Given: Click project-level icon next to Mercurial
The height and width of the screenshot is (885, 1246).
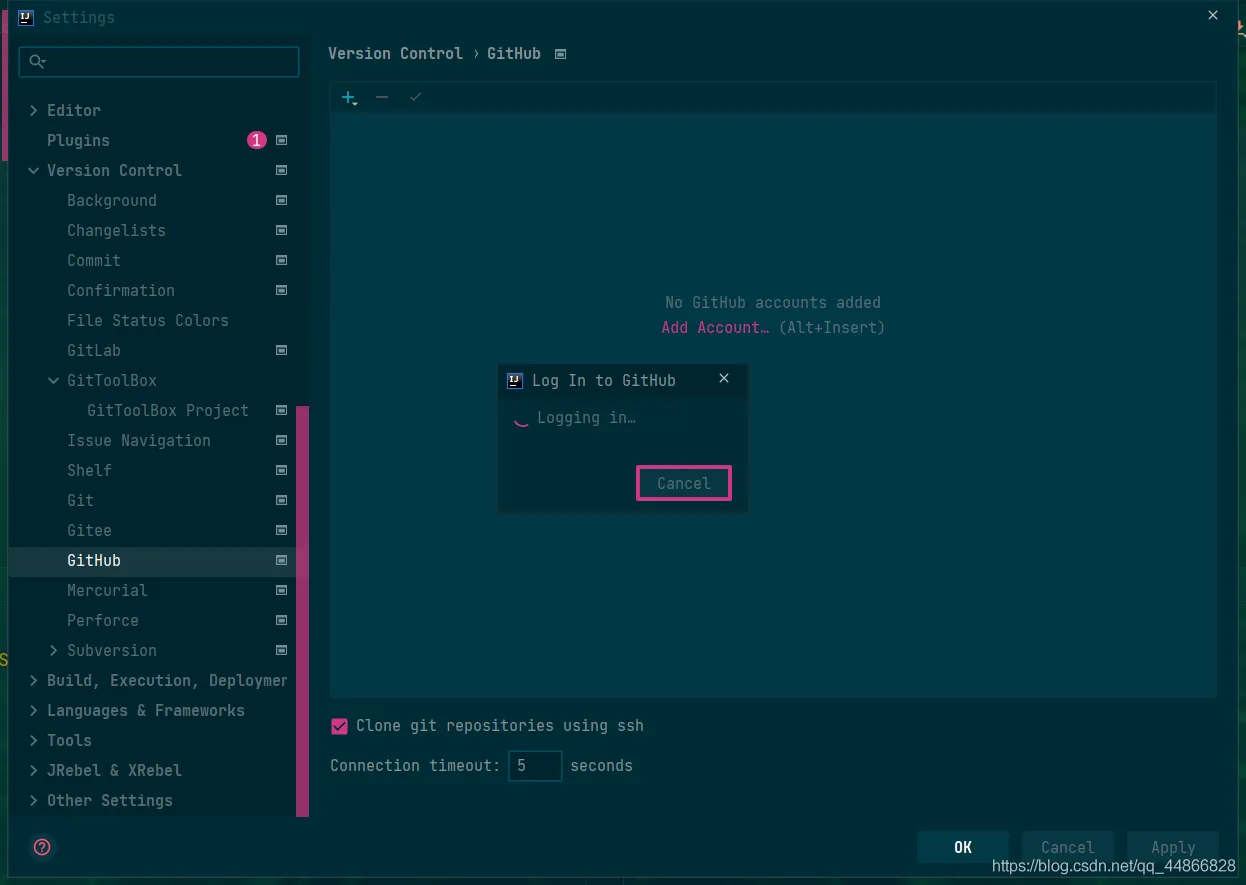Looking at the screenshot, I should [282, 591].
